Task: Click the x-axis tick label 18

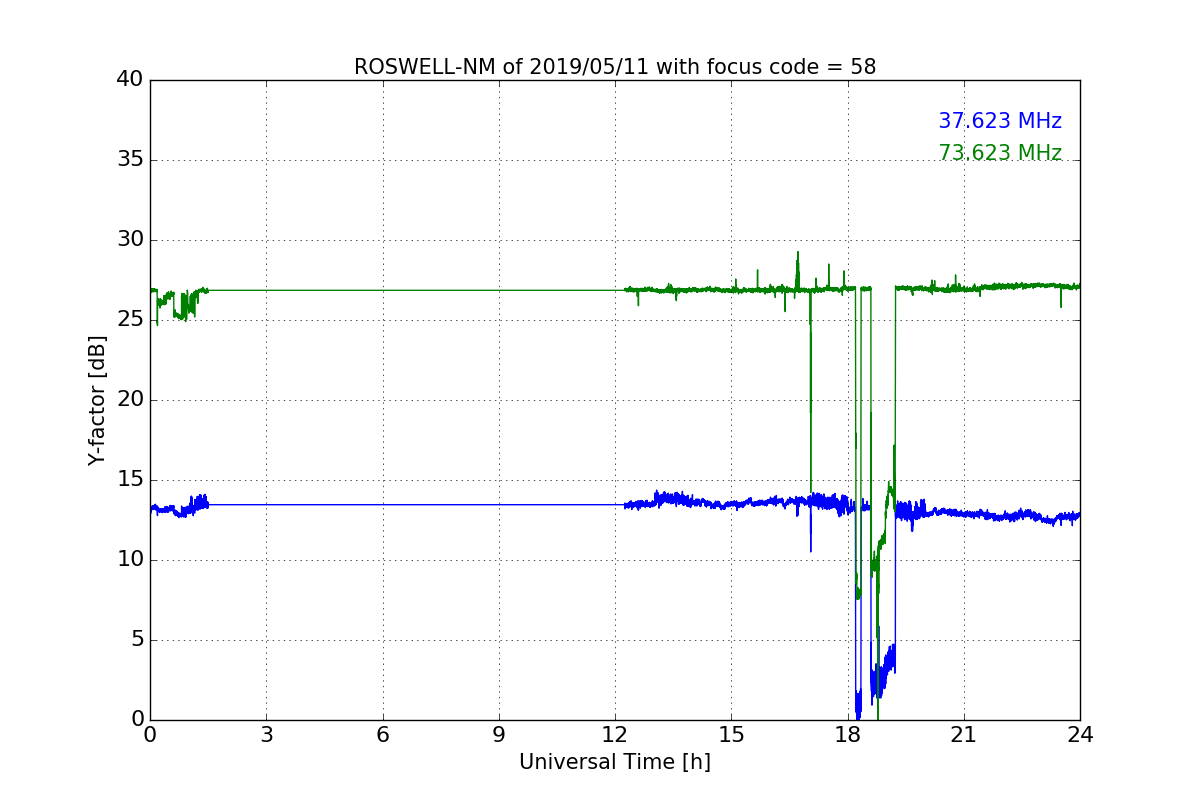Action: pos(848,735)
